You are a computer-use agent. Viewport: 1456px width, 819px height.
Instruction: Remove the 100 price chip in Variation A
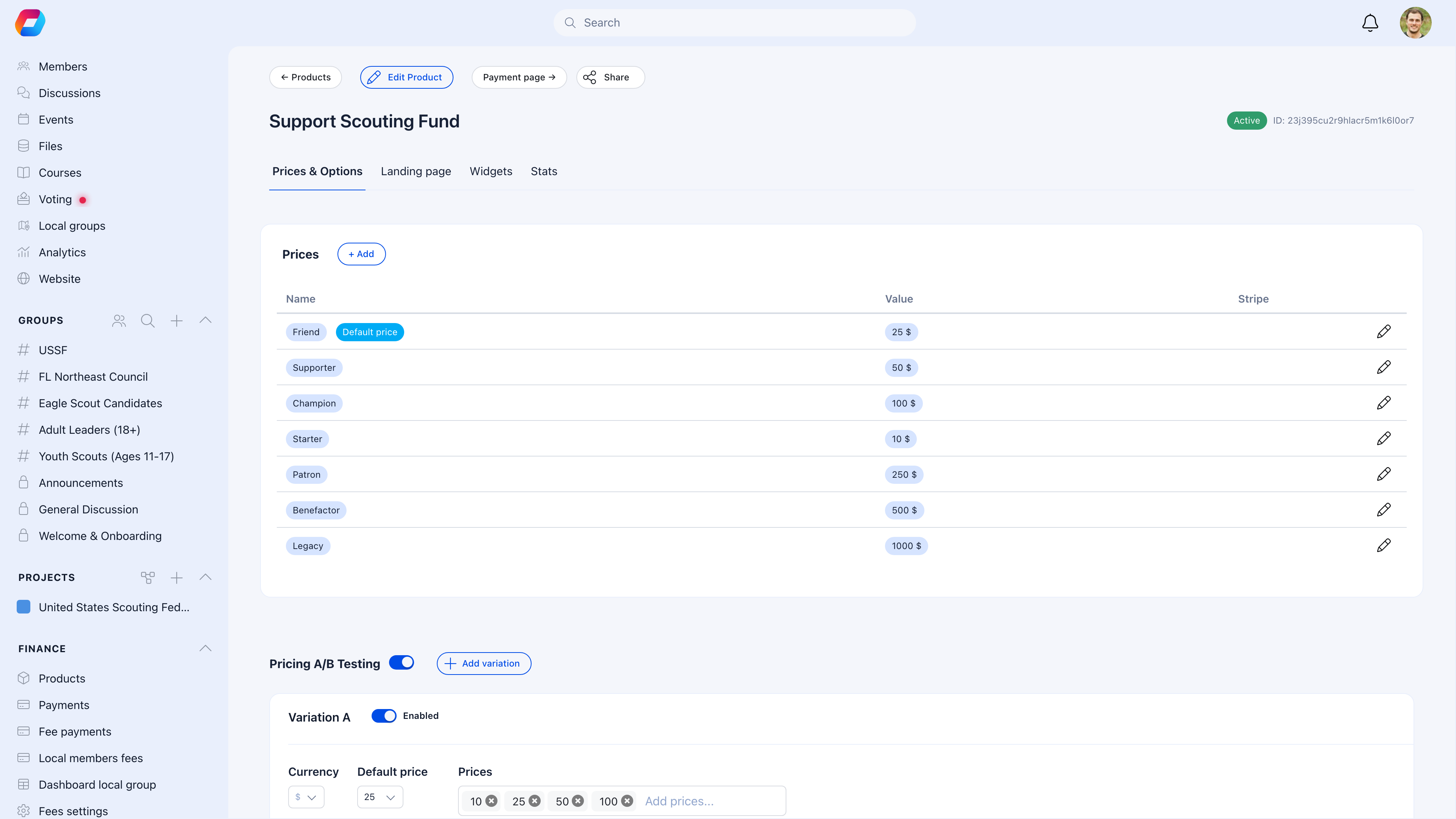click(627, 801)
